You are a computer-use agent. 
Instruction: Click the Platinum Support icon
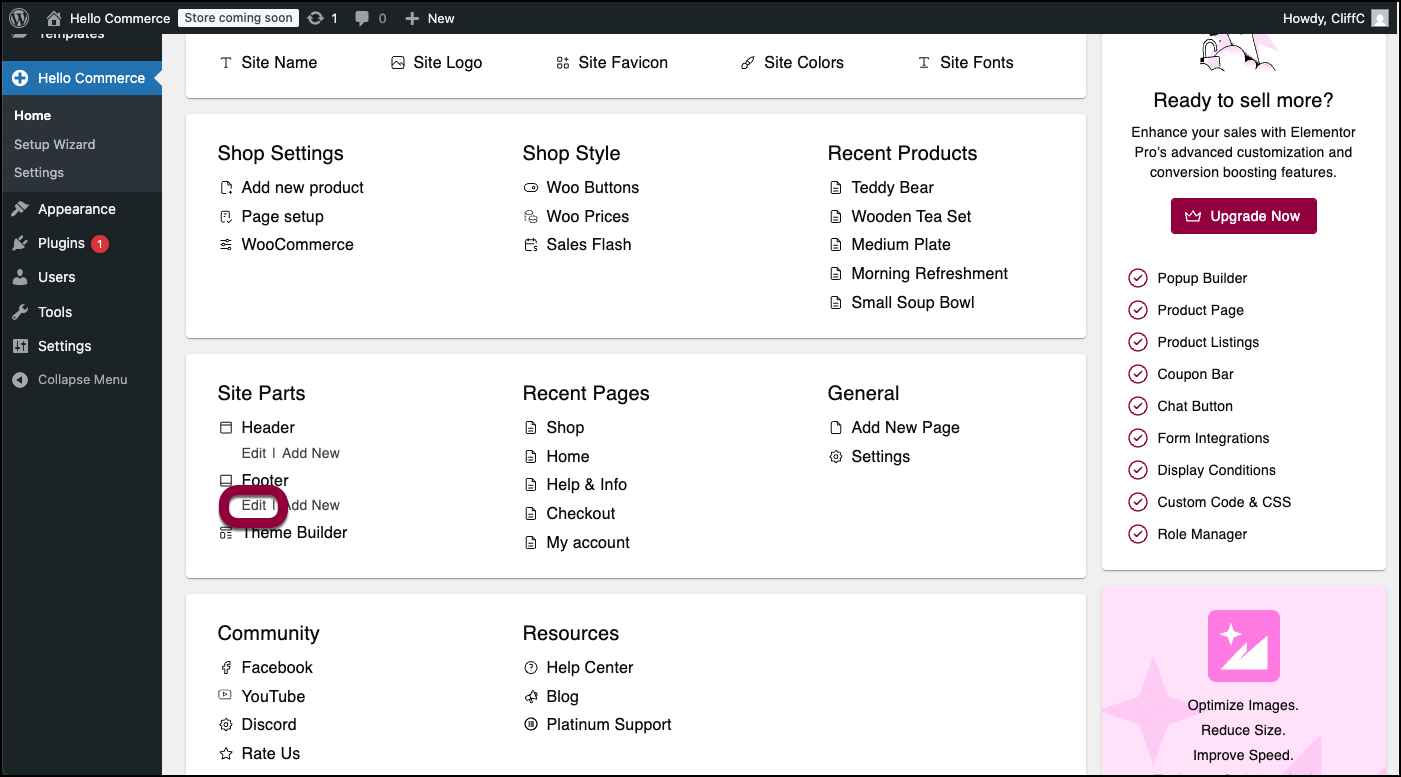(x=531, y=725)
